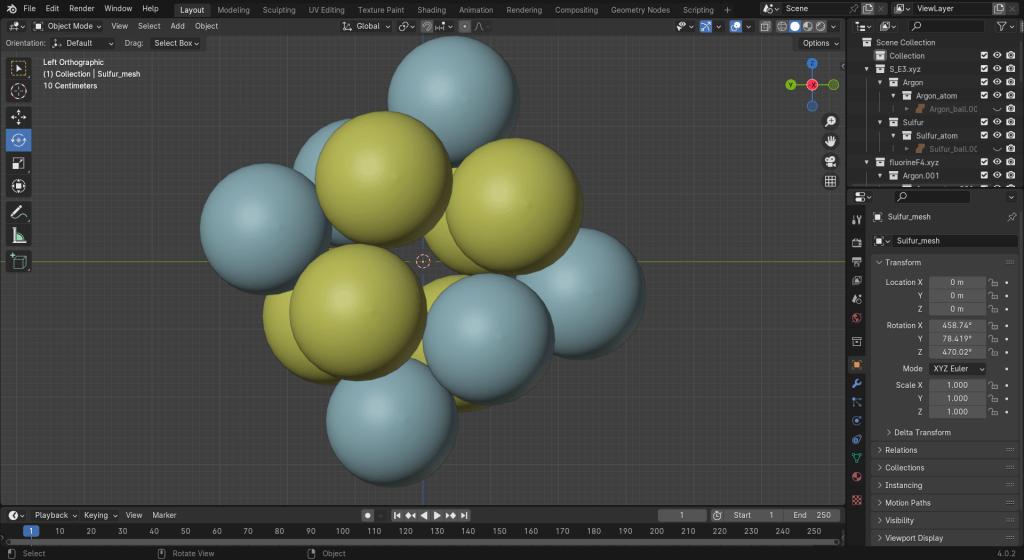Select the Move tool in toolbar

tap(19, 117)
